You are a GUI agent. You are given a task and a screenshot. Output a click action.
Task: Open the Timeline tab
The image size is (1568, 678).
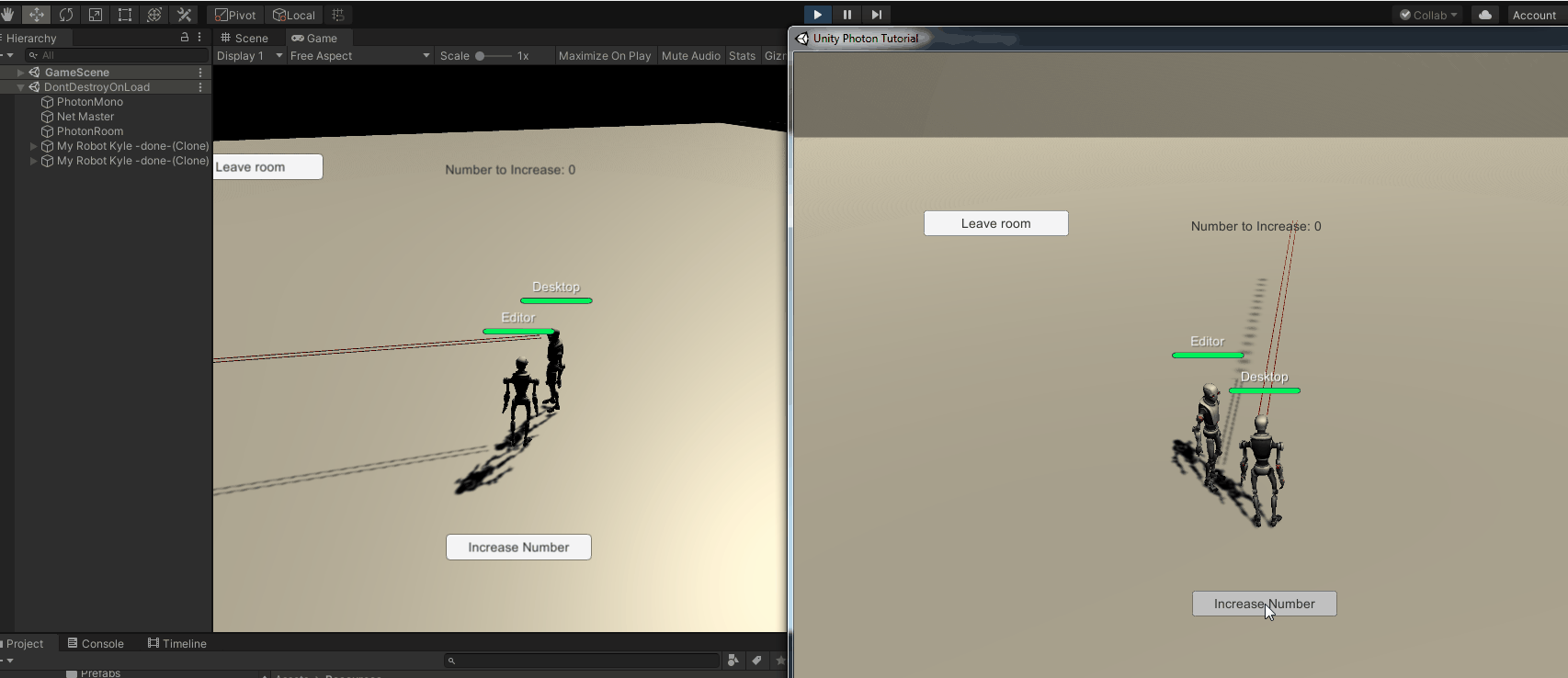tap(177, 643)
